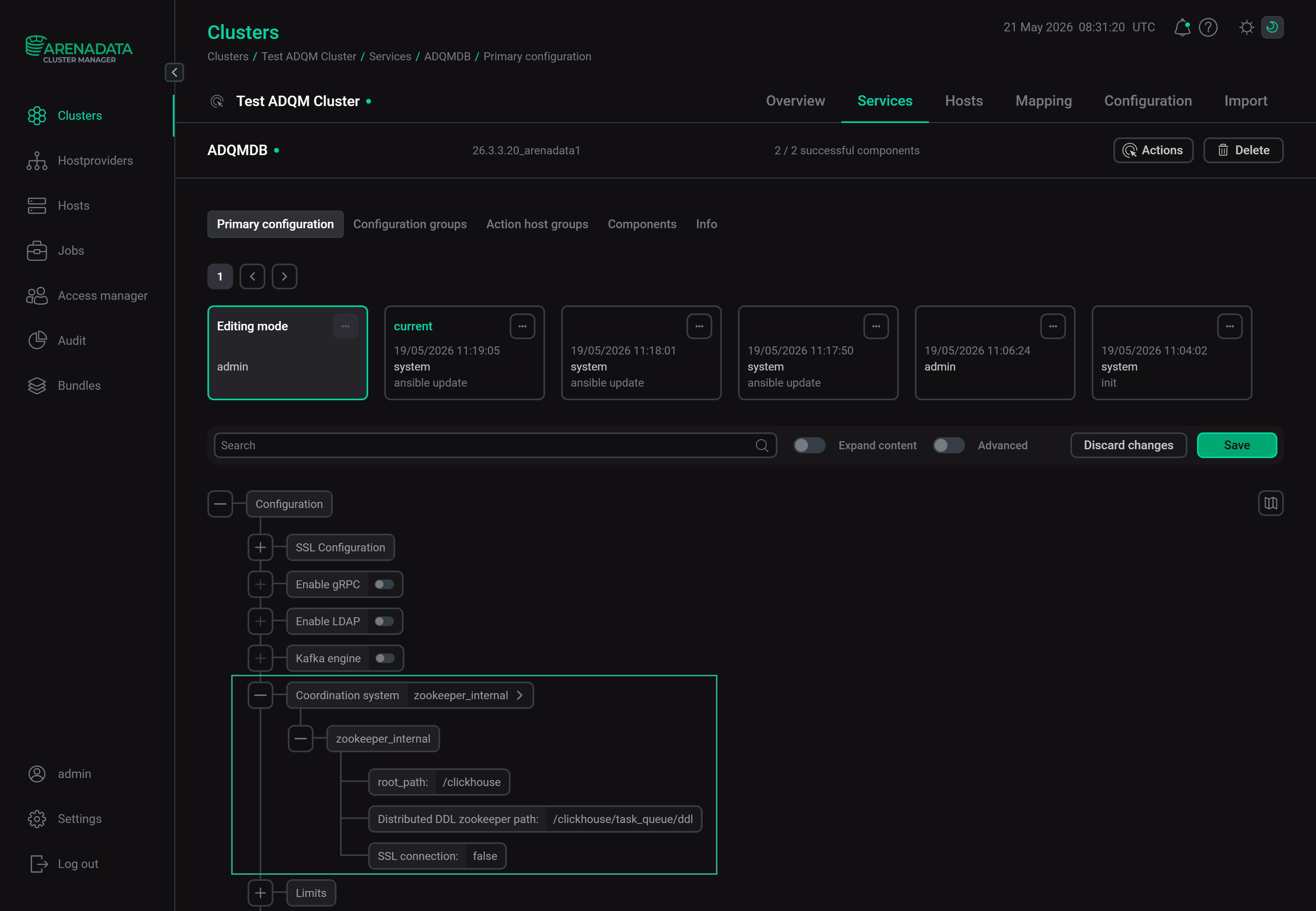Click Discard changes button

coord(1128,445)
